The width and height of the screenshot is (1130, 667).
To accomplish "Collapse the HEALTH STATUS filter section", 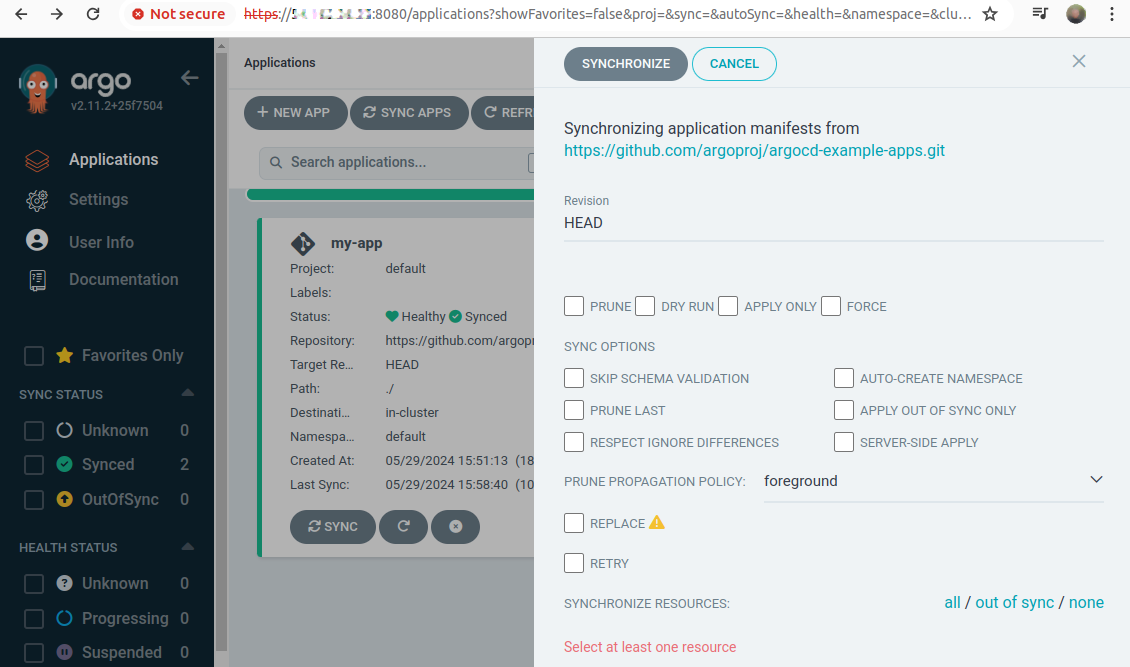I will [x=187, y=547].
